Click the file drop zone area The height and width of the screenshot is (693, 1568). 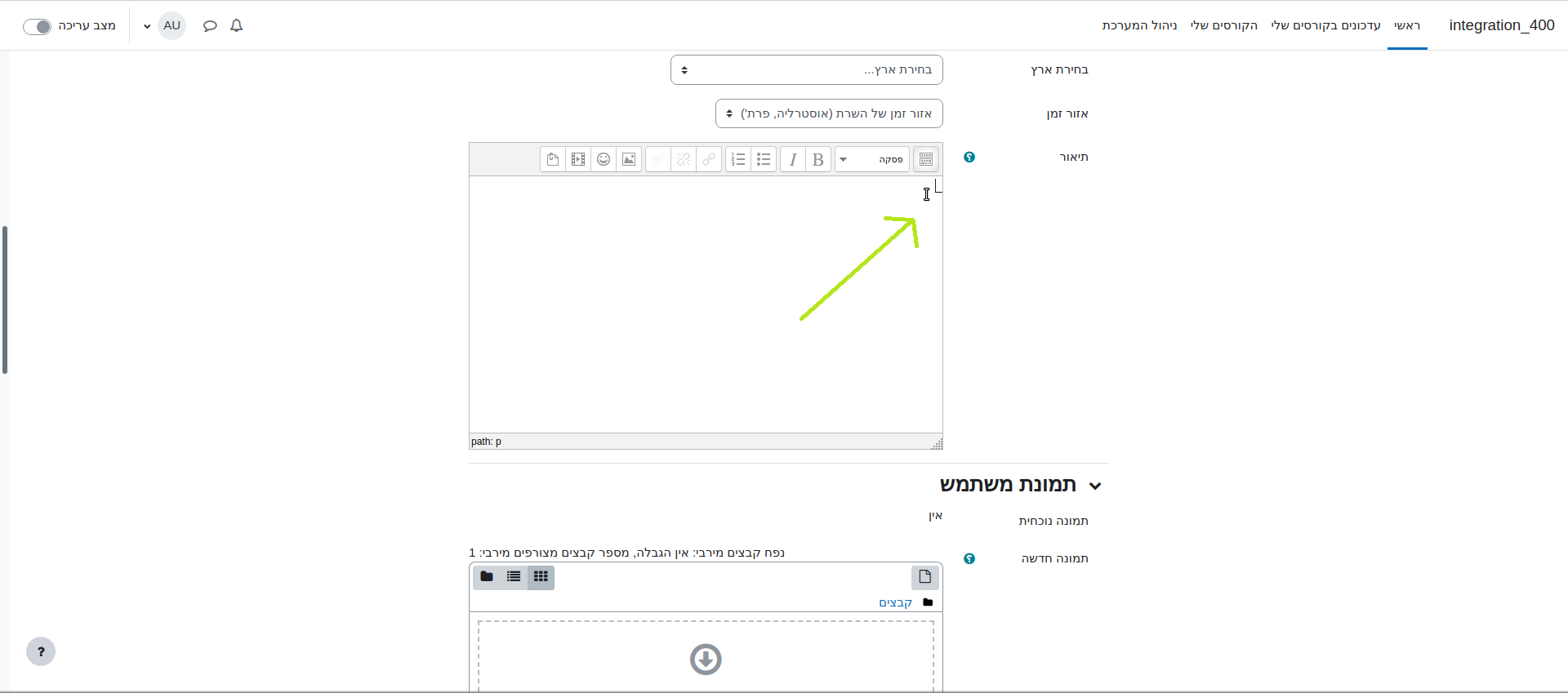706,656
